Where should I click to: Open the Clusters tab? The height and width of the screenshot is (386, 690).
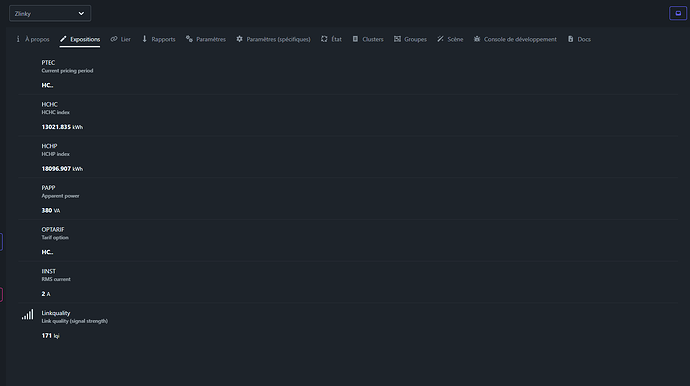(368, 39)
